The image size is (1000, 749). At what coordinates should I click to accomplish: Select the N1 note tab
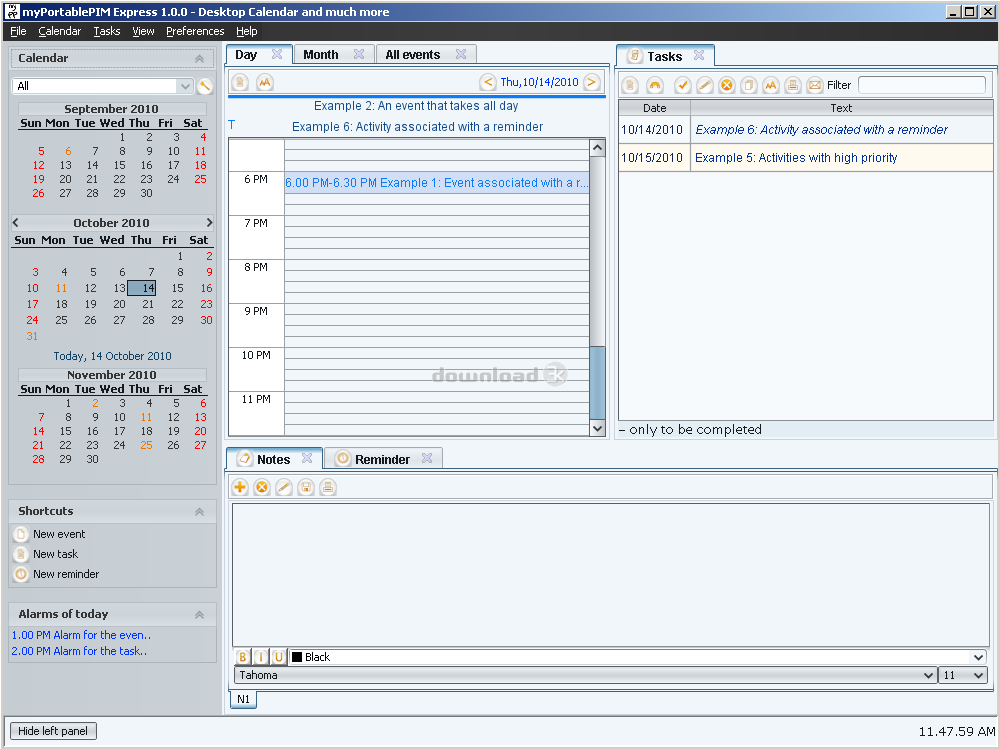coord(243,699)
